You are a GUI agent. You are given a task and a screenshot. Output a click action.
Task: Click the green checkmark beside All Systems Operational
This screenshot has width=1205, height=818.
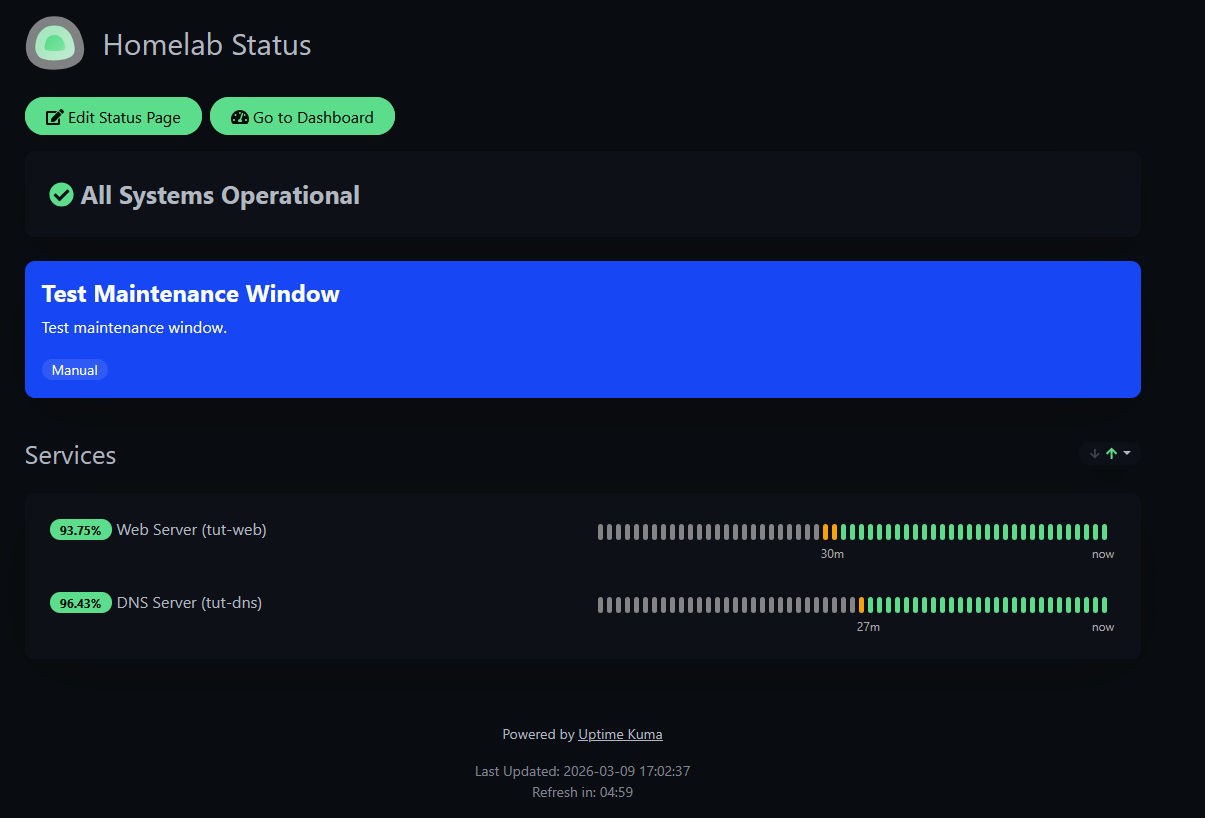(x=61, y=195)
